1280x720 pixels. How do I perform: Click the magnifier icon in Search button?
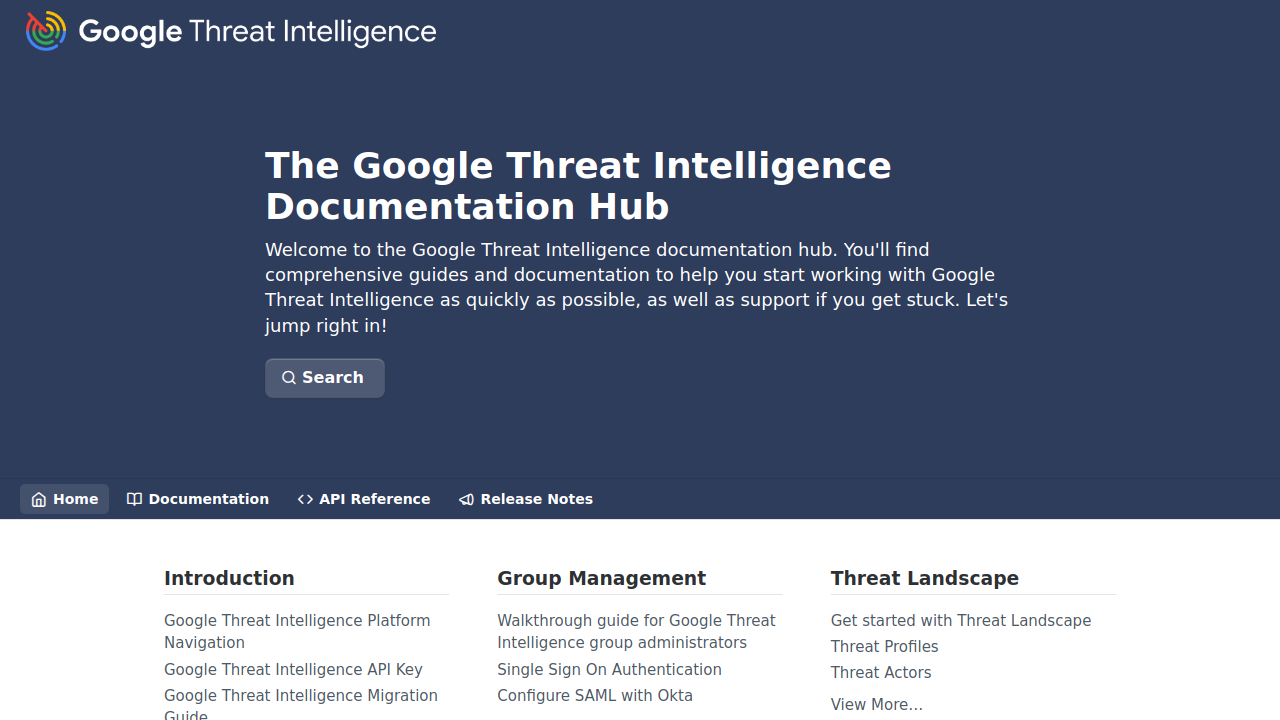pyautogui.click(x=289, y=378)
